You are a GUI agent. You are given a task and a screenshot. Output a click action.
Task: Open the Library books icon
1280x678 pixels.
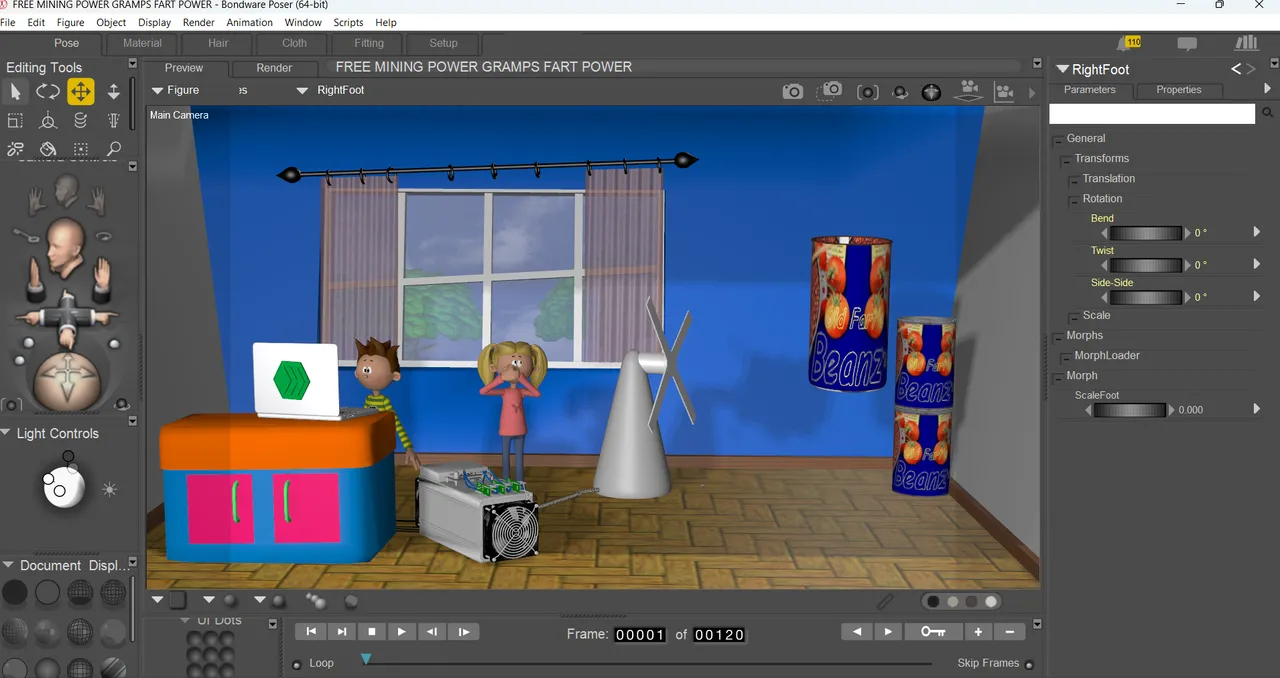tap(1246, 43)
